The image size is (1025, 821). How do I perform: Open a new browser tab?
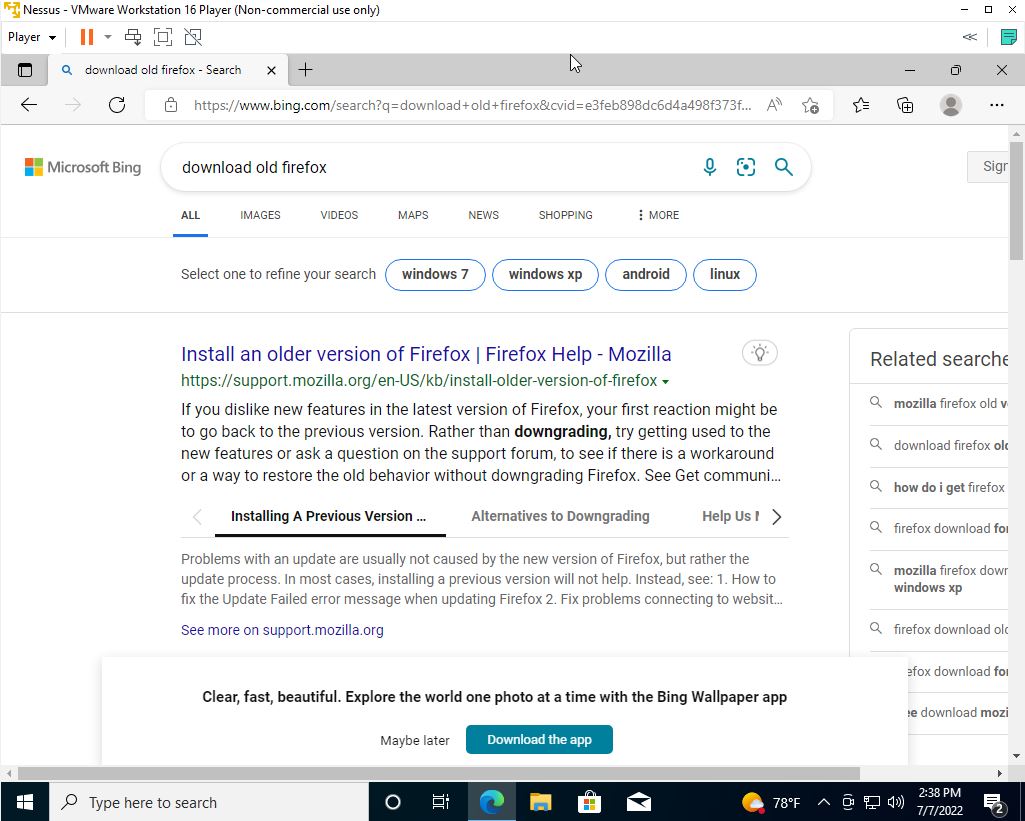pos(305,70)
